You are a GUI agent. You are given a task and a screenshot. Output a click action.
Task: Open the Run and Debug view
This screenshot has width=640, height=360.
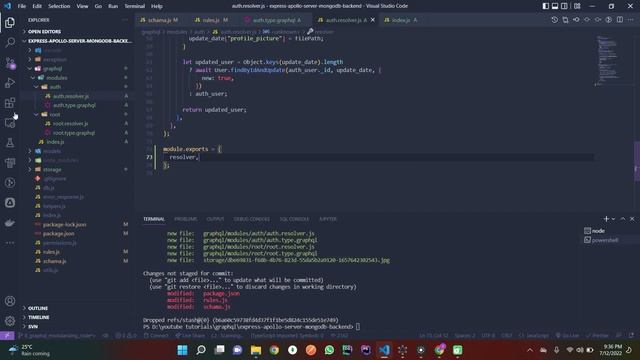click(x=10, y=82)
